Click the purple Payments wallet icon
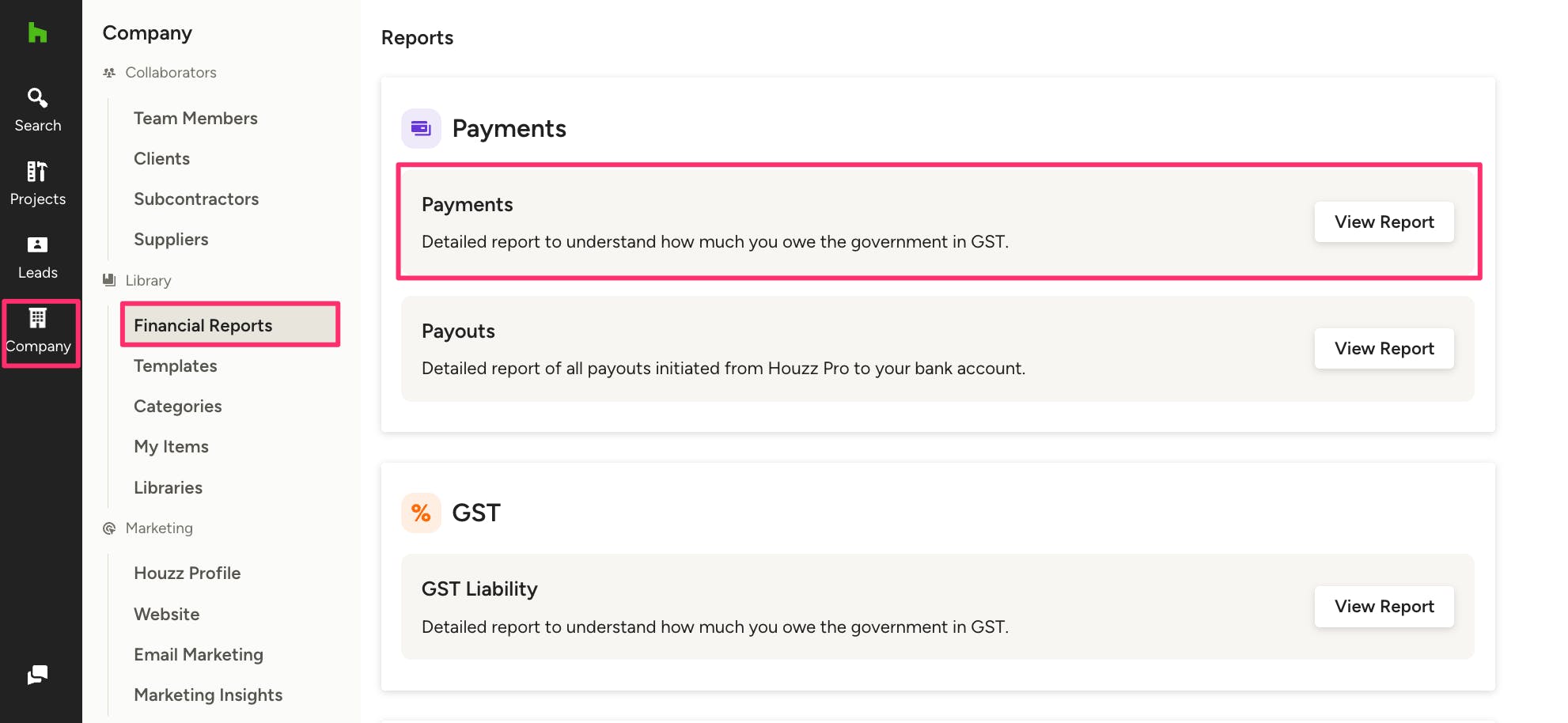This screenshot has width=1568, height=723. point(421,128)
